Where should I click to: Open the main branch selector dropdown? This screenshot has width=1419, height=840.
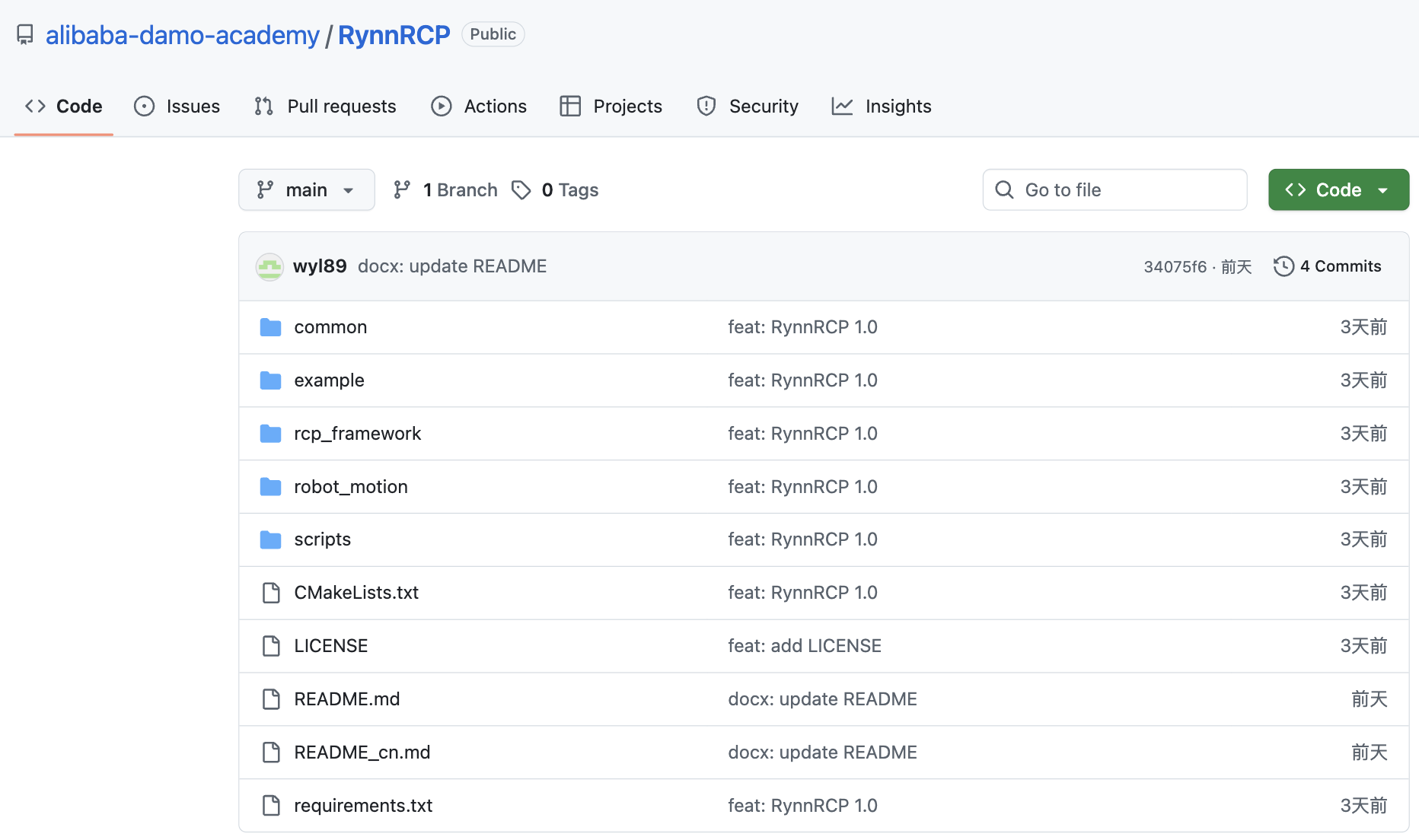click(306, 190)
